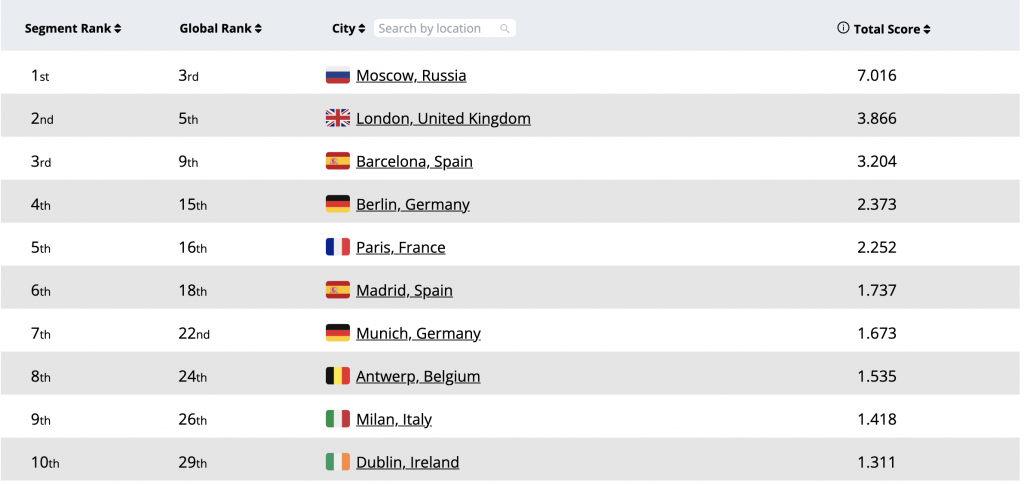This screenshot has height=484, width=1024.
Task: Sort table by Global Rank column
Action: click(x=220, y=29)
